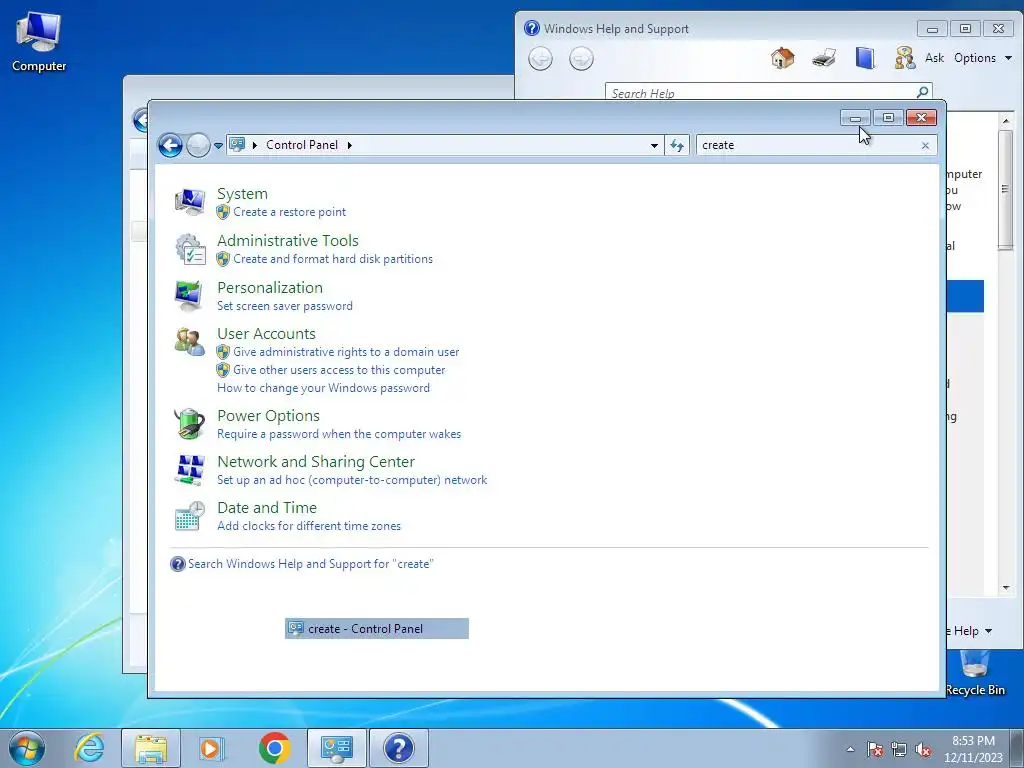This screenshot has width=1024, height=768.
Task: Open the Help dropdown at bottom of Help window
Action: (970, 631)
